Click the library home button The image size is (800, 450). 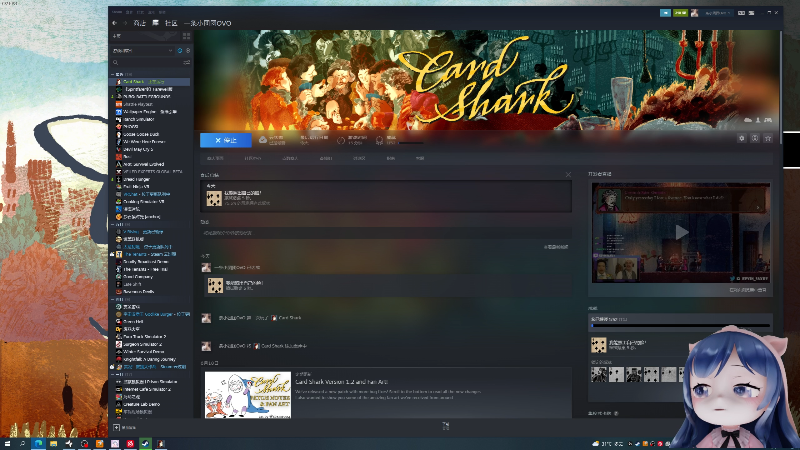pos(145,36)
